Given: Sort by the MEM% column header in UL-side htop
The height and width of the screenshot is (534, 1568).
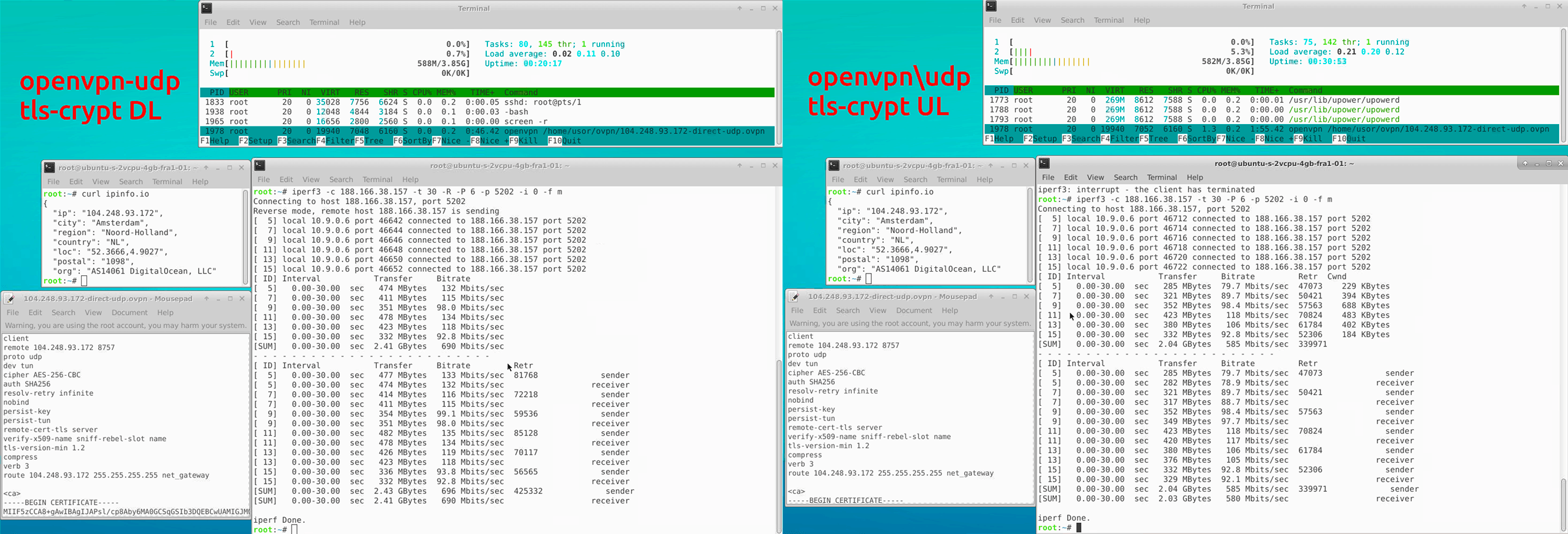Looking at the screenshot, I should click(x=1230, y=90).
